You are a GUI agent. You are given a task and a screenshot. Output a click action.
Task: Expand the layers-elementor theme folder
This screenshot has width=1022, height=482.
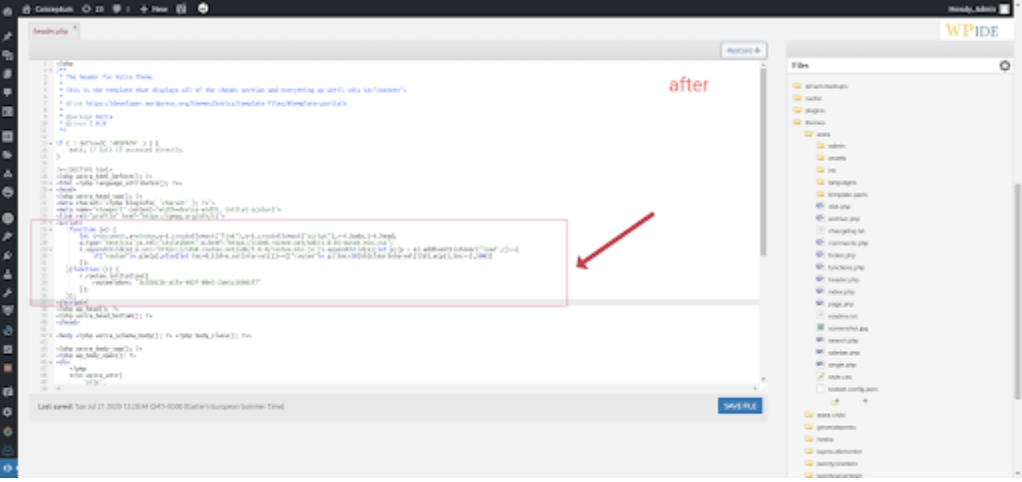coord(834,451)
